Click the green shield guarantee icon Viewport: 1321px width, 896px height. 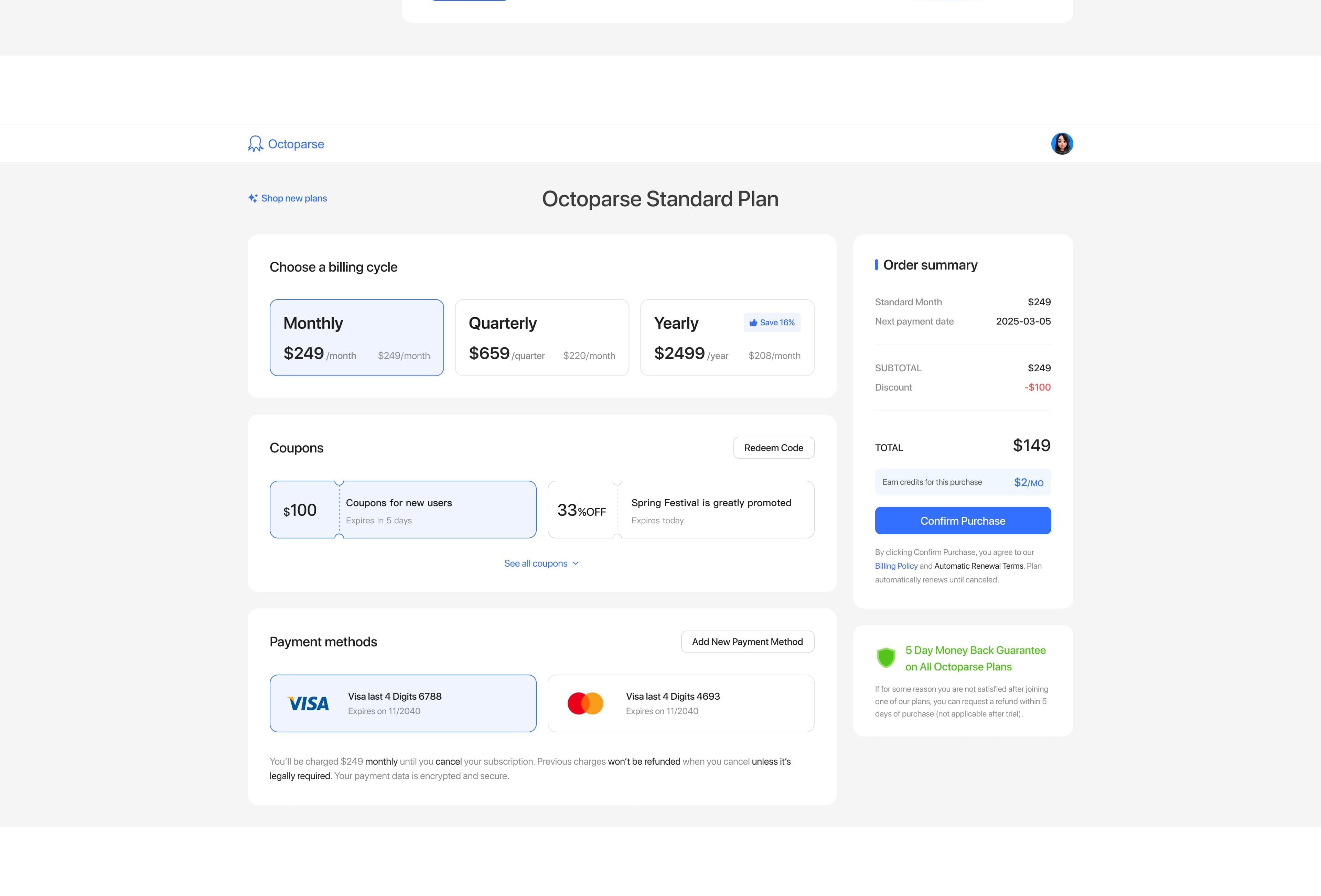tap(885, 658)
